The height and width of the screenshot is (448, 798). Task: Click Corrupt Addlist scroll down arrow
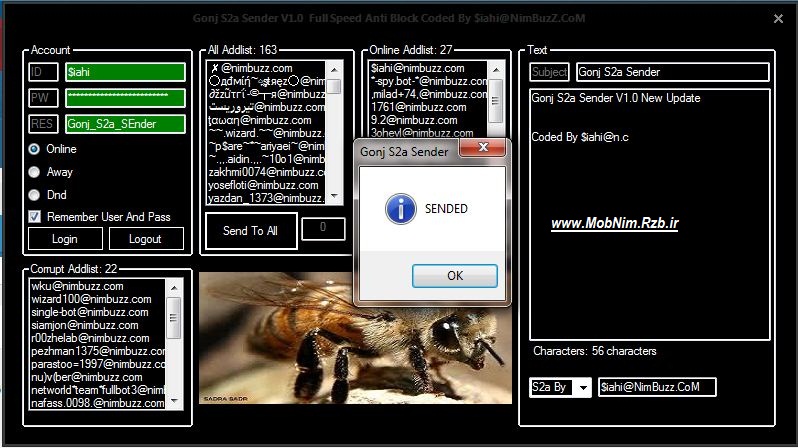[174, 401]
